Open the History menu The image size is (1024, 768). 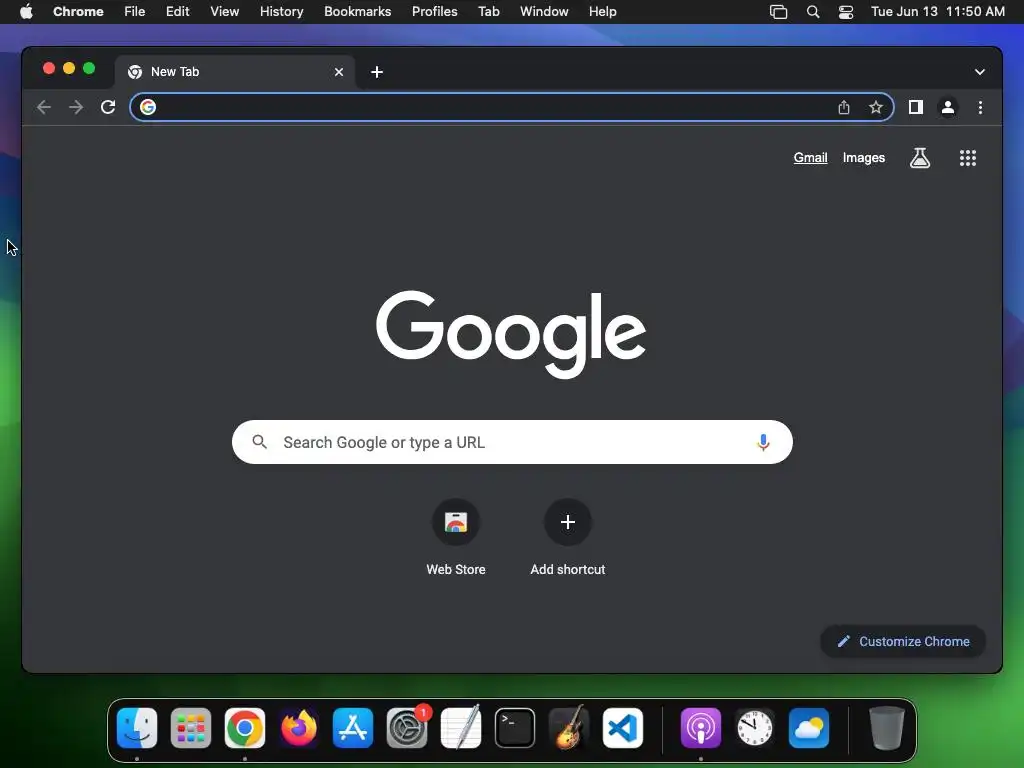click(x=281, y=12)
